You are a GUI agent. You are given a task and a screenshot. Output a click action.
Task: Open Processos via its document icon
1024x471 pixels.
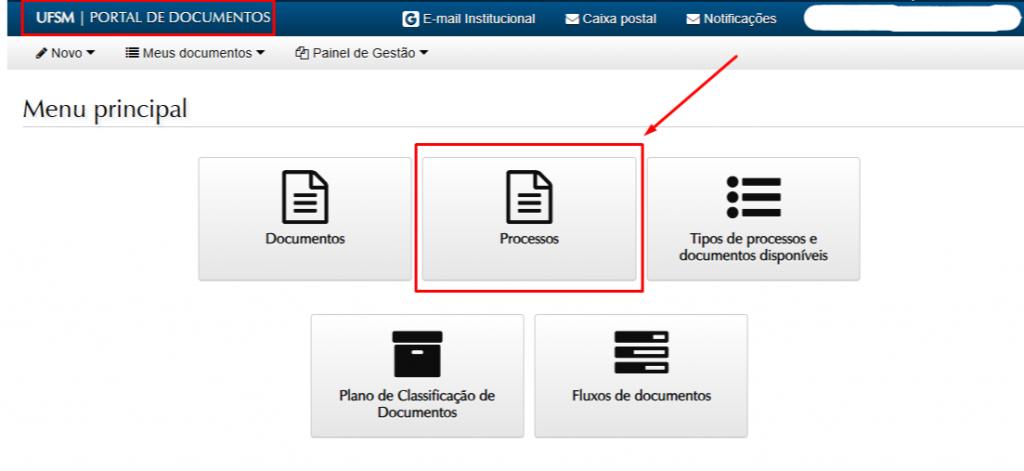tap(529, 197)
